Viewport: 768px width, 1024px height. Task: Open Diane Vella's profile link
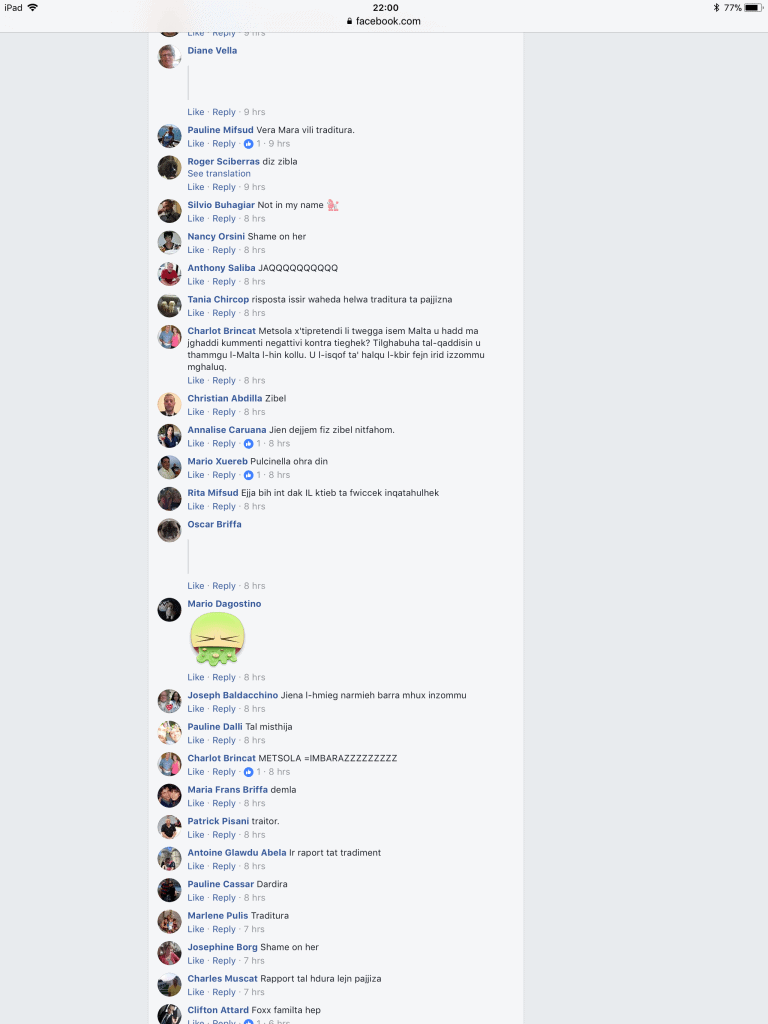pos(212,50)
